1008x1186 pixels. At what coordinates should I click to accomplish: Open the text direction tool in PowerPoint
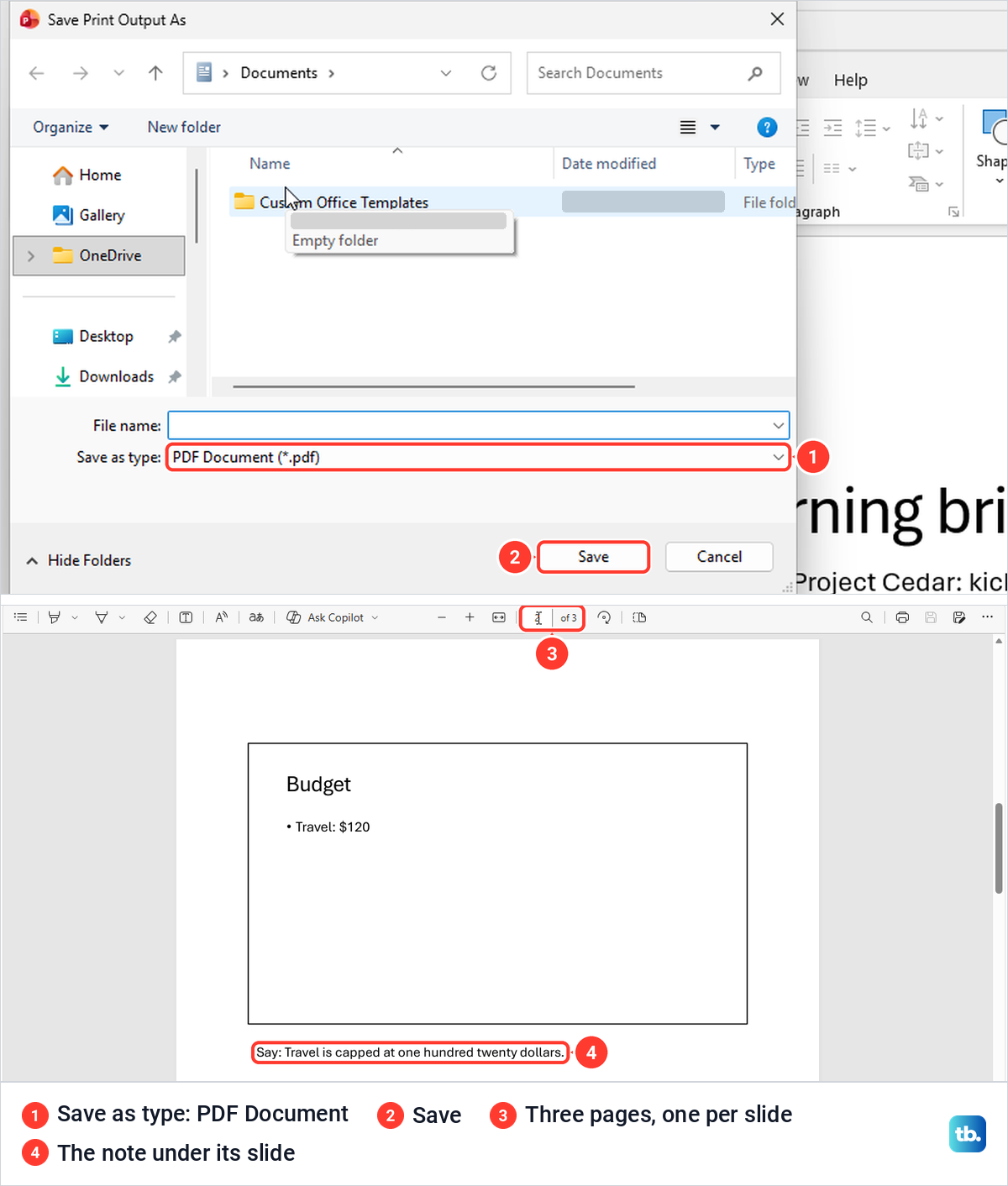click(927, 118)
